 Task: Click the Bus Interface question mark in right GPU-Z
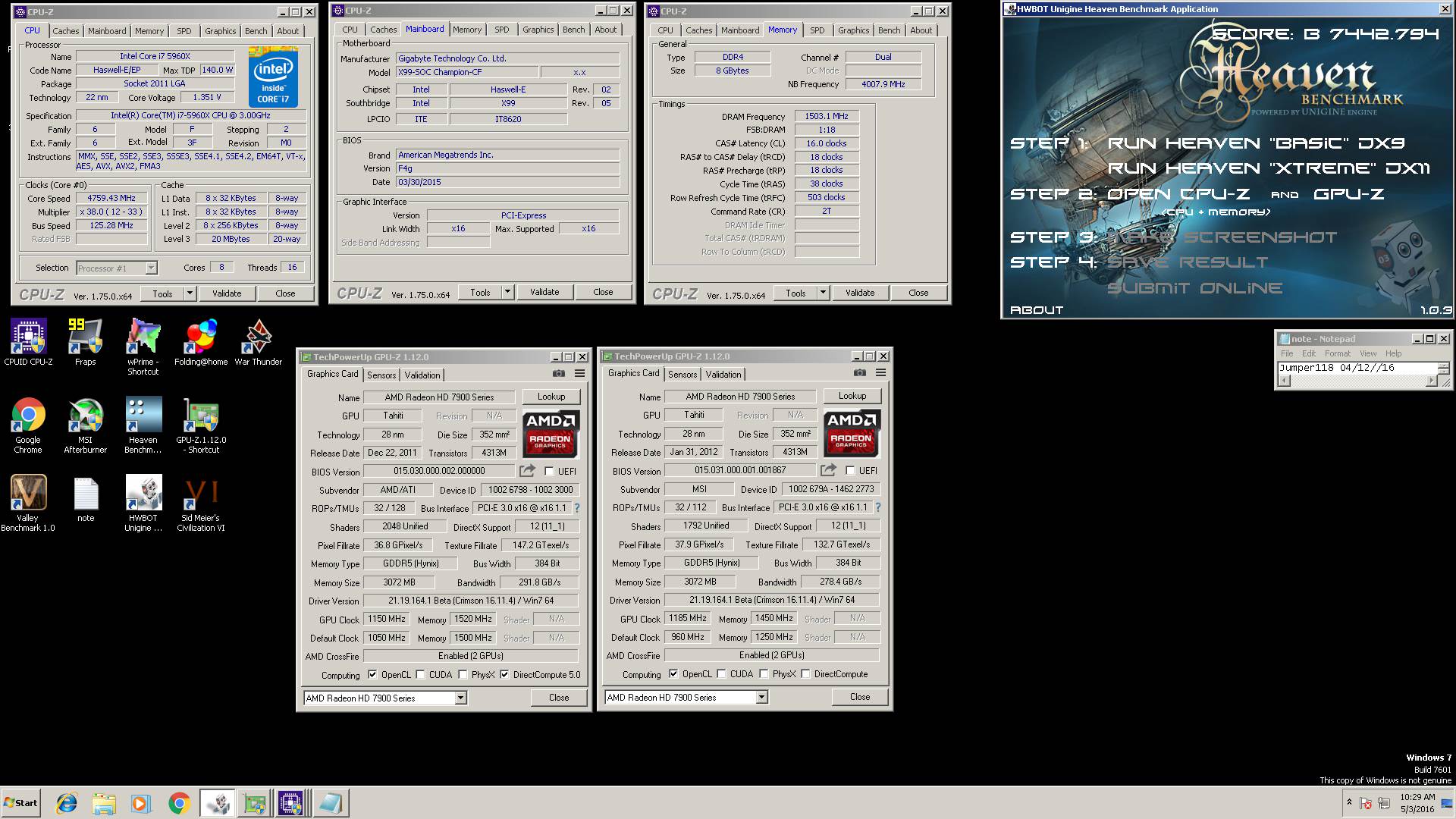(x=878, y=507)
